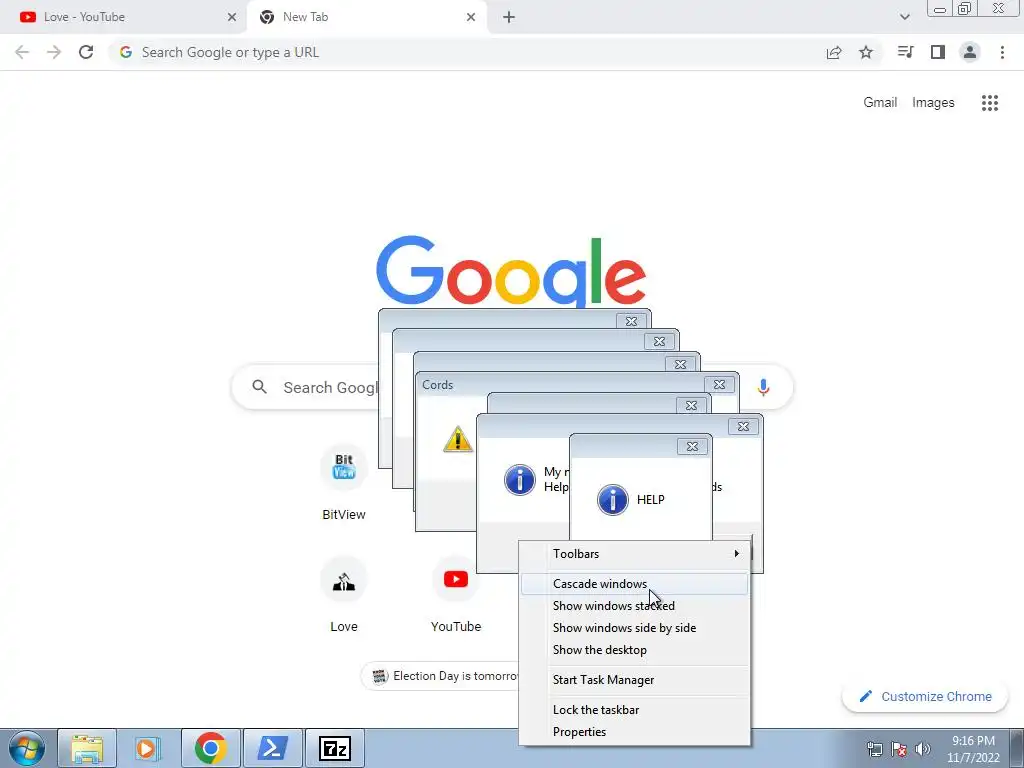The image size is (1024, 768).
Task: Click the Cords dialog title
Action: click(x=438, y=385)
